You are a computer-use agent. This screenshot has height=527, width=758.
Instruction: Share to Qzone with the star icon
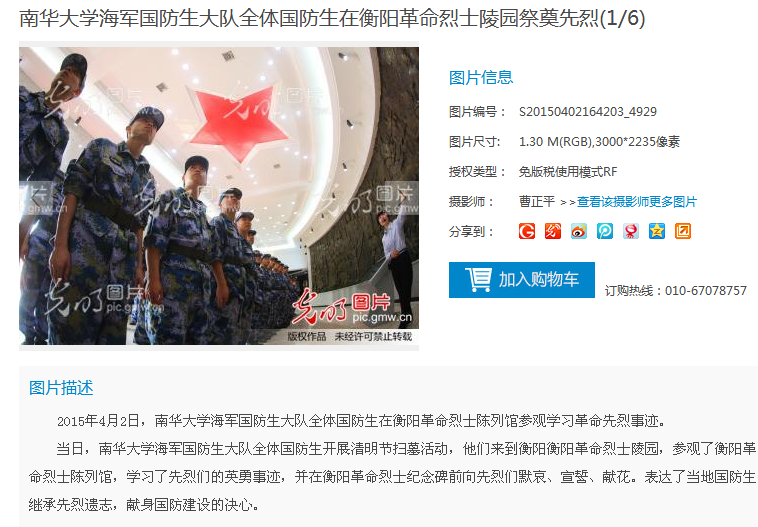(x=656, y=231)
